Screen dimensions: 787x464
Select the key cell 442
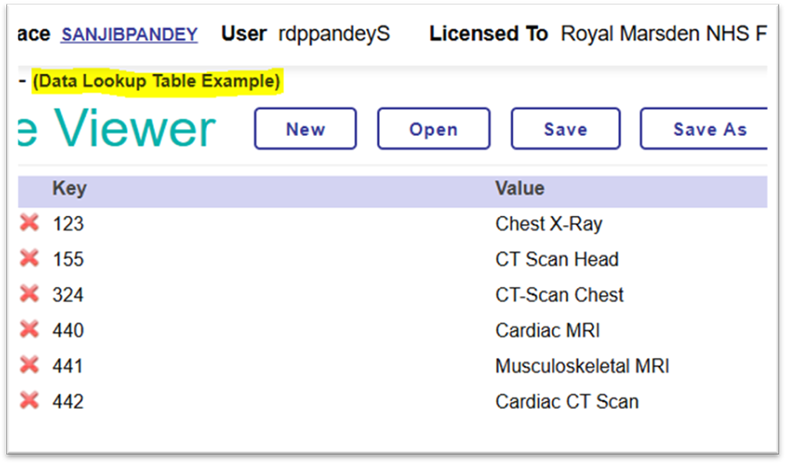(68, 402)
